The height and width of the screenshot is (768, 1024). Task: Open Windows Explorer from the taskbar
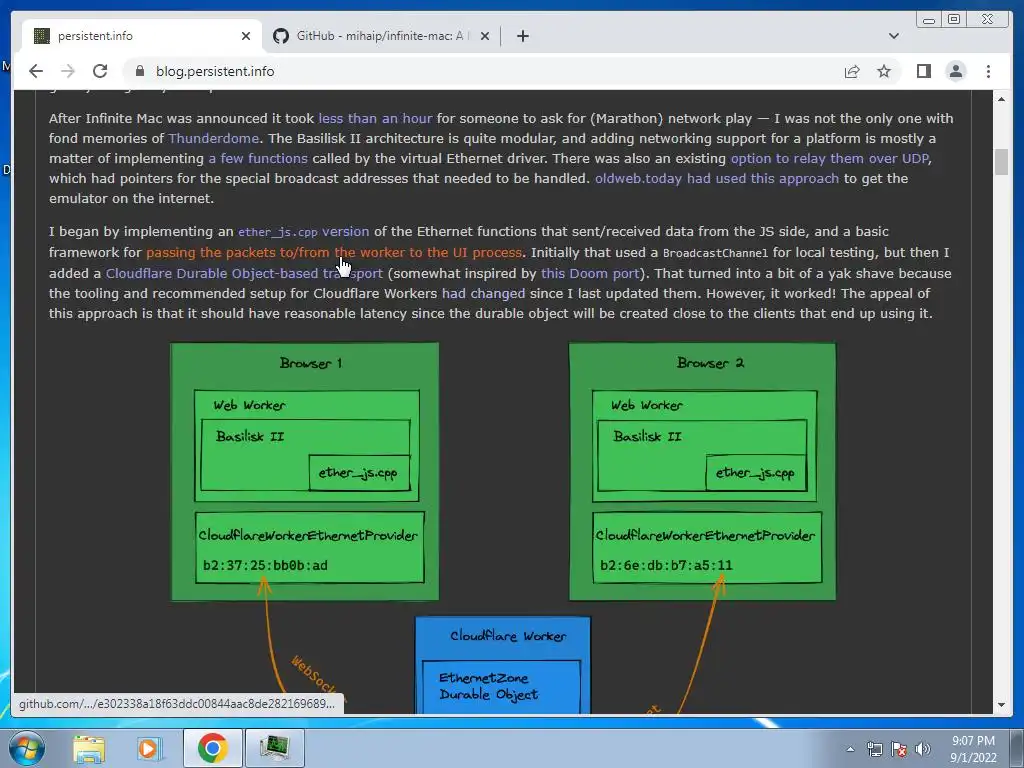tap(89, 748)
